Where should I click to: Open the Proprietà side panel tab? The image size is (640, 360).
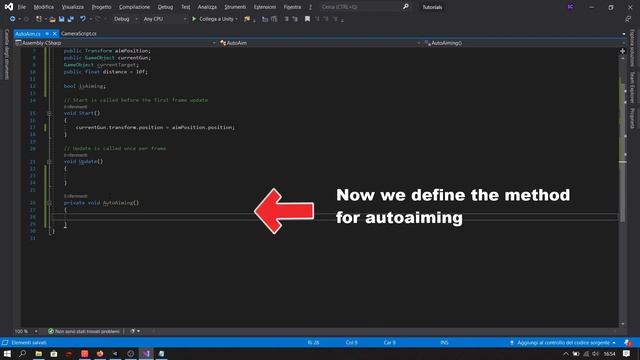click(632, 118)
